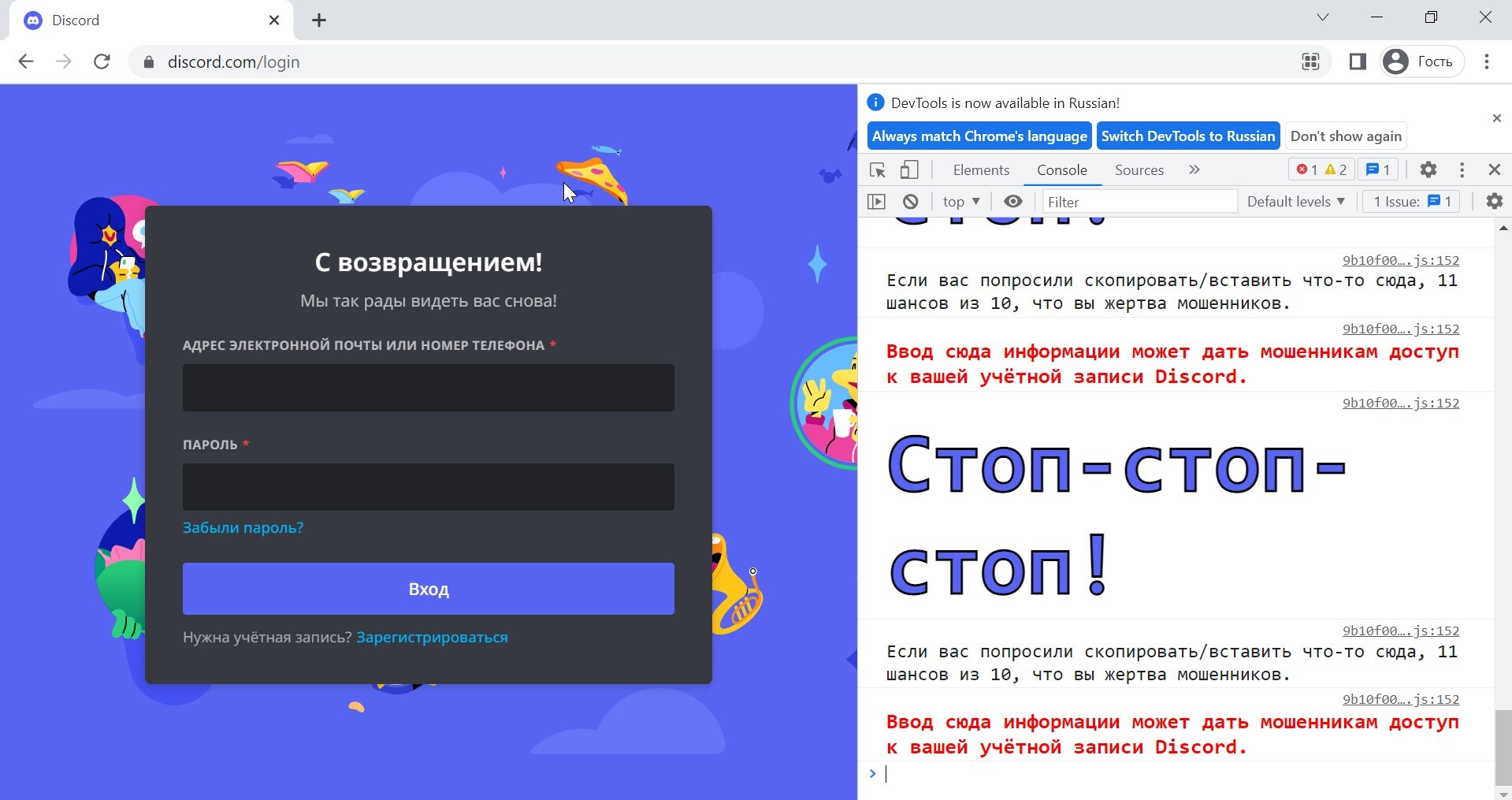Viewport: 1512px width, 800px height.
Task: Click the big 'Стоп-стоп-стоп!' console message
Action: point(1117,517)
